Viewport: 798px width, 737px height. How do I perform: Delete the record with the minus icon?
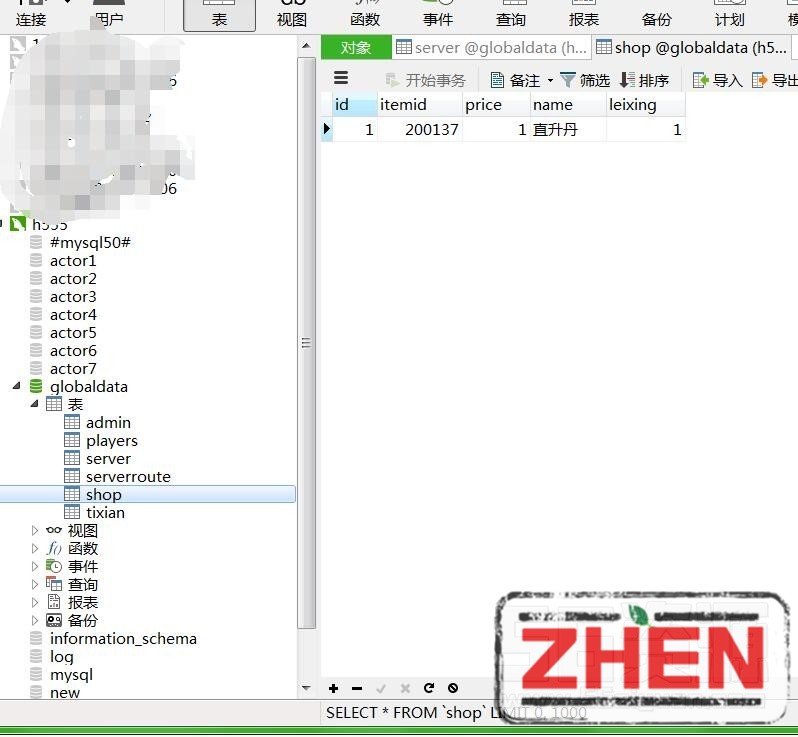pos(357,688)
